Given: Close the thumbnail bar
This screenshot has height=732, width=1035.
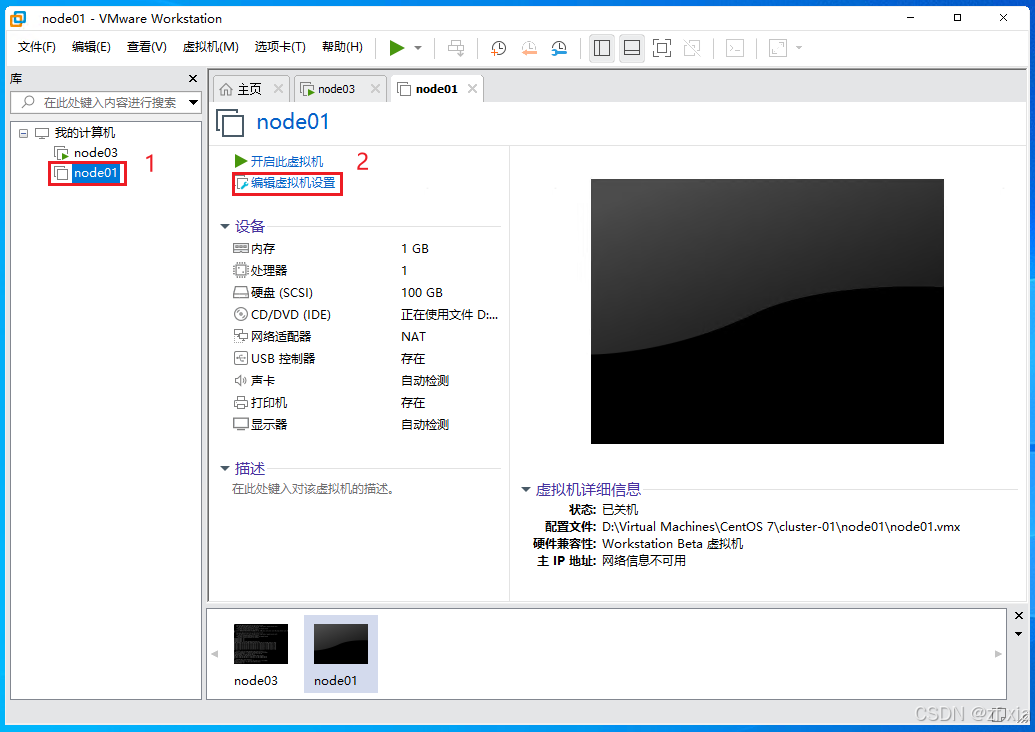Looking at the screenshot, I should [x=1018, y=615].
